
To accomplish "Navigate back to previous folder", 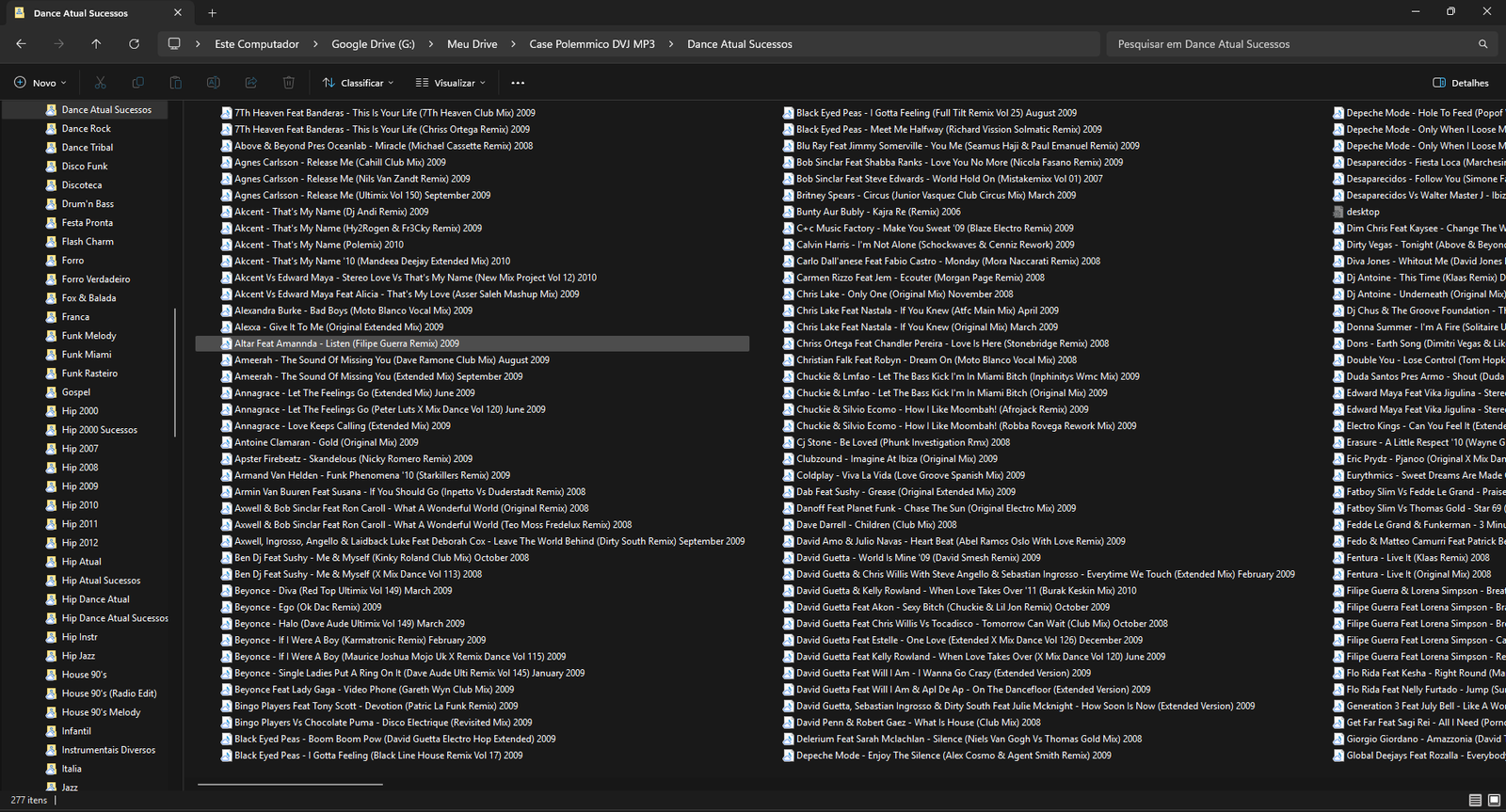I will point(21,44).
